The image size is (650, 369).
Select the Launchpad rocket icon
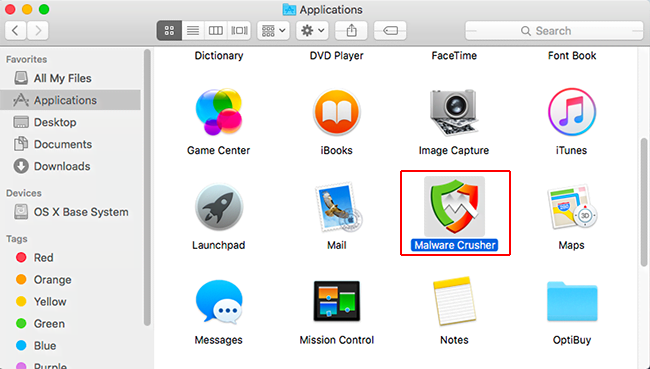point(218,207)
